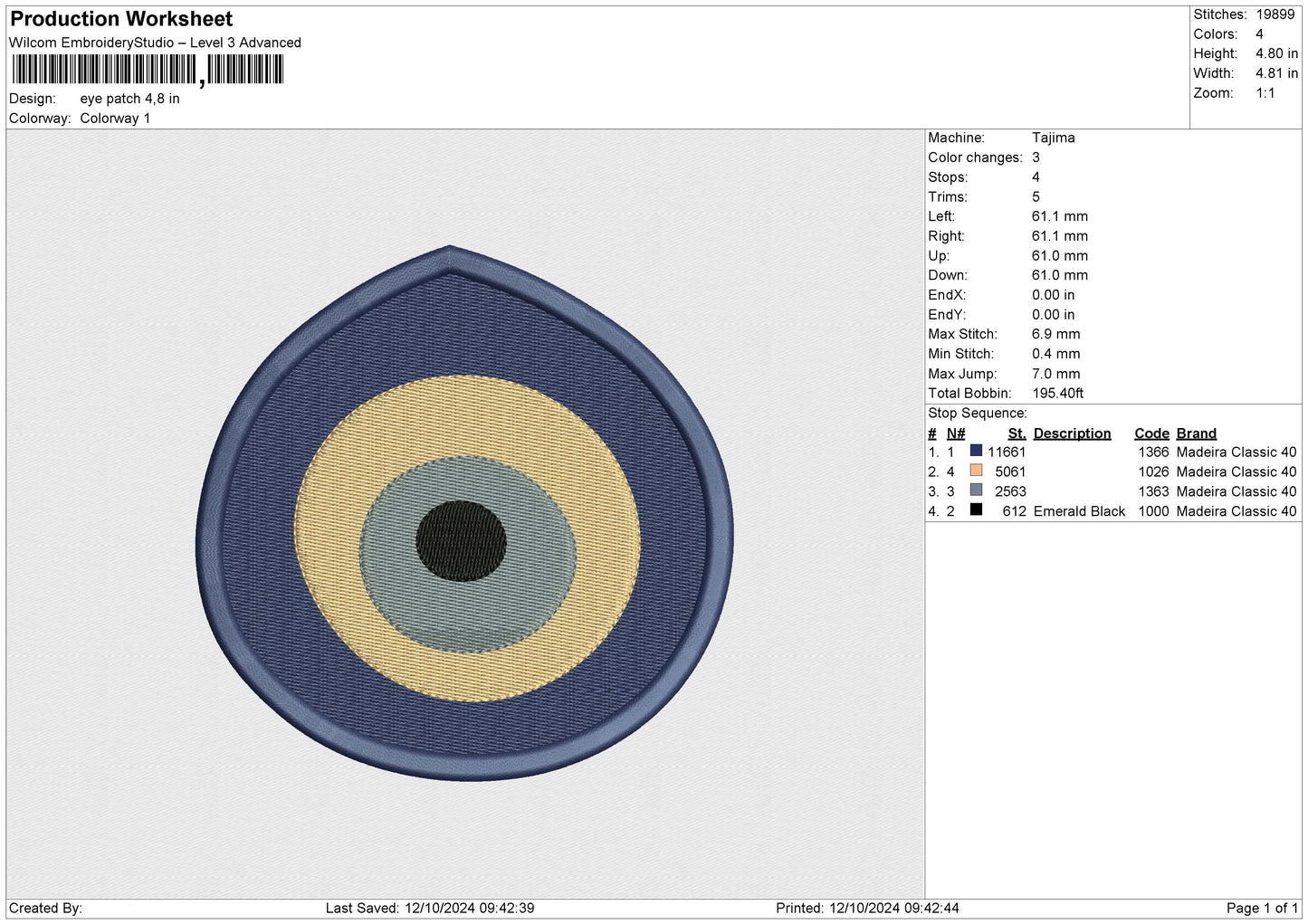Click the Brand column header
The width and height of the screenshot is (1308, 924).
point(1196,433)
